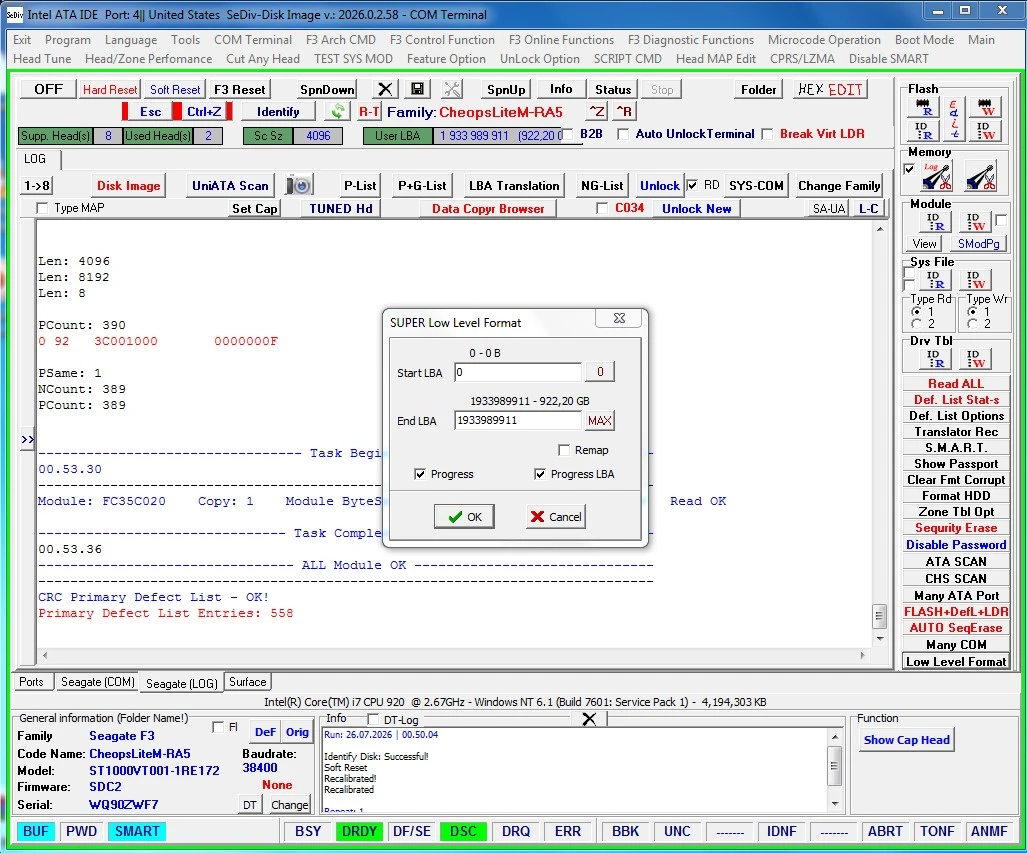Click the Drv Tbl ID write icon
Screen dimensions: 1027x853
[975, 359]
